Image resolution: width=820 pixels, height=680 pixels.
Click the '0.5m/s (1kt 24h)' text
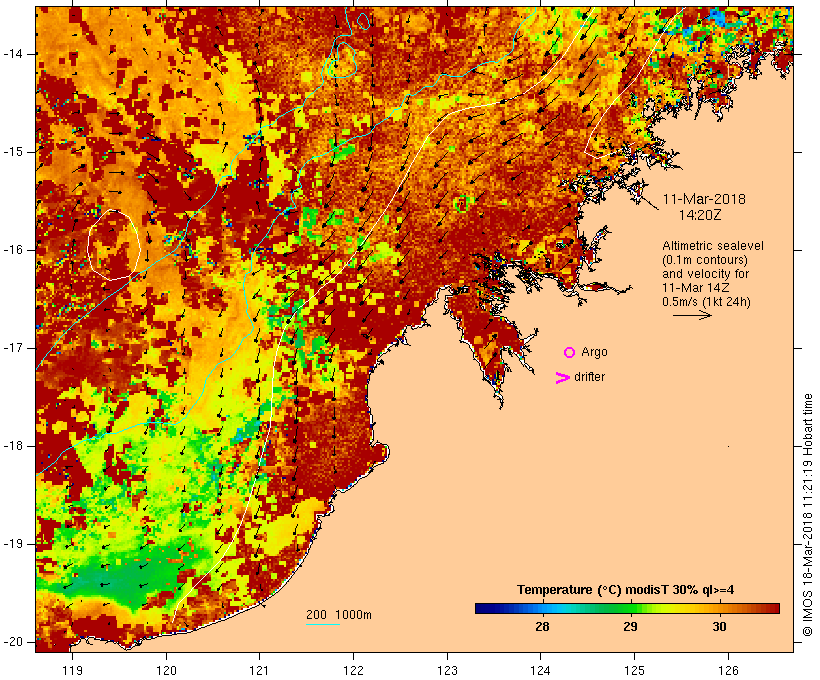click(706, 302)
